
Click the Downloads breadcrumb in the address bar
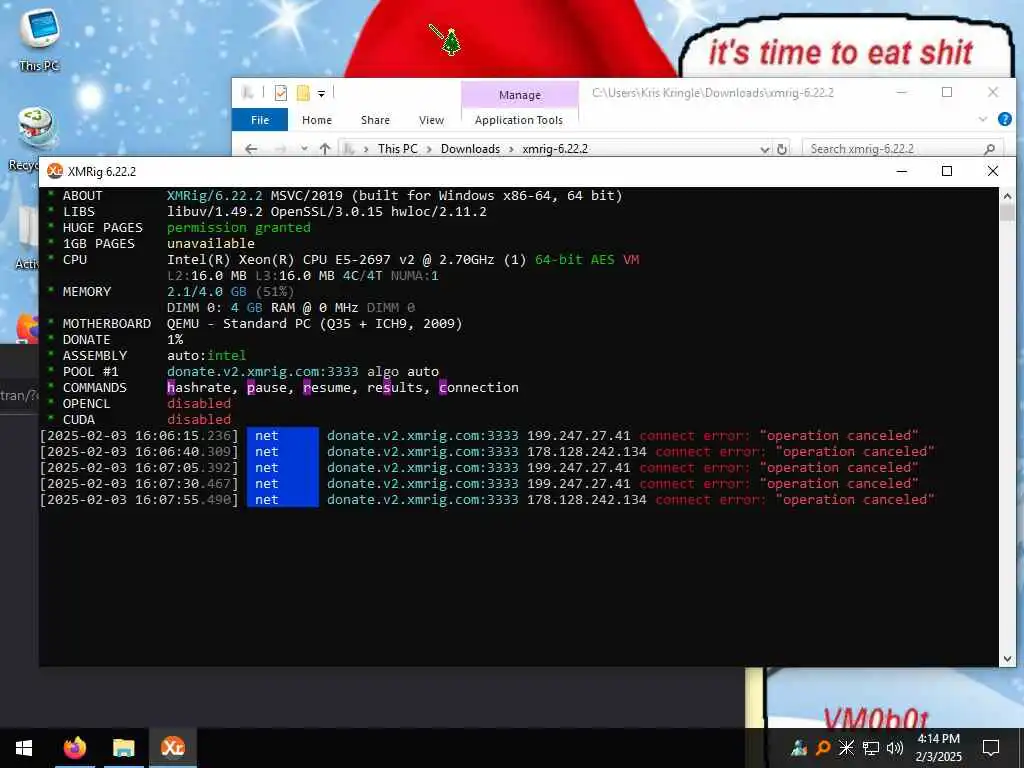tap(470, 149)
